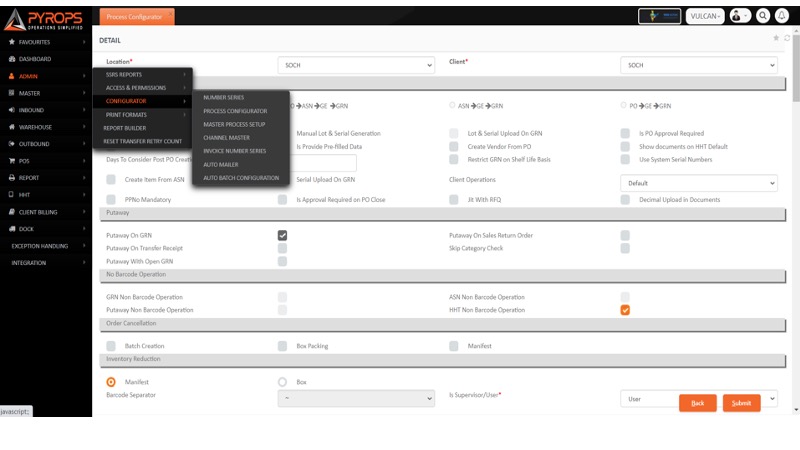This screenshot has width=800, height=450.
Task: Mark page as favourite with star icon
Action: click(776, 38)
